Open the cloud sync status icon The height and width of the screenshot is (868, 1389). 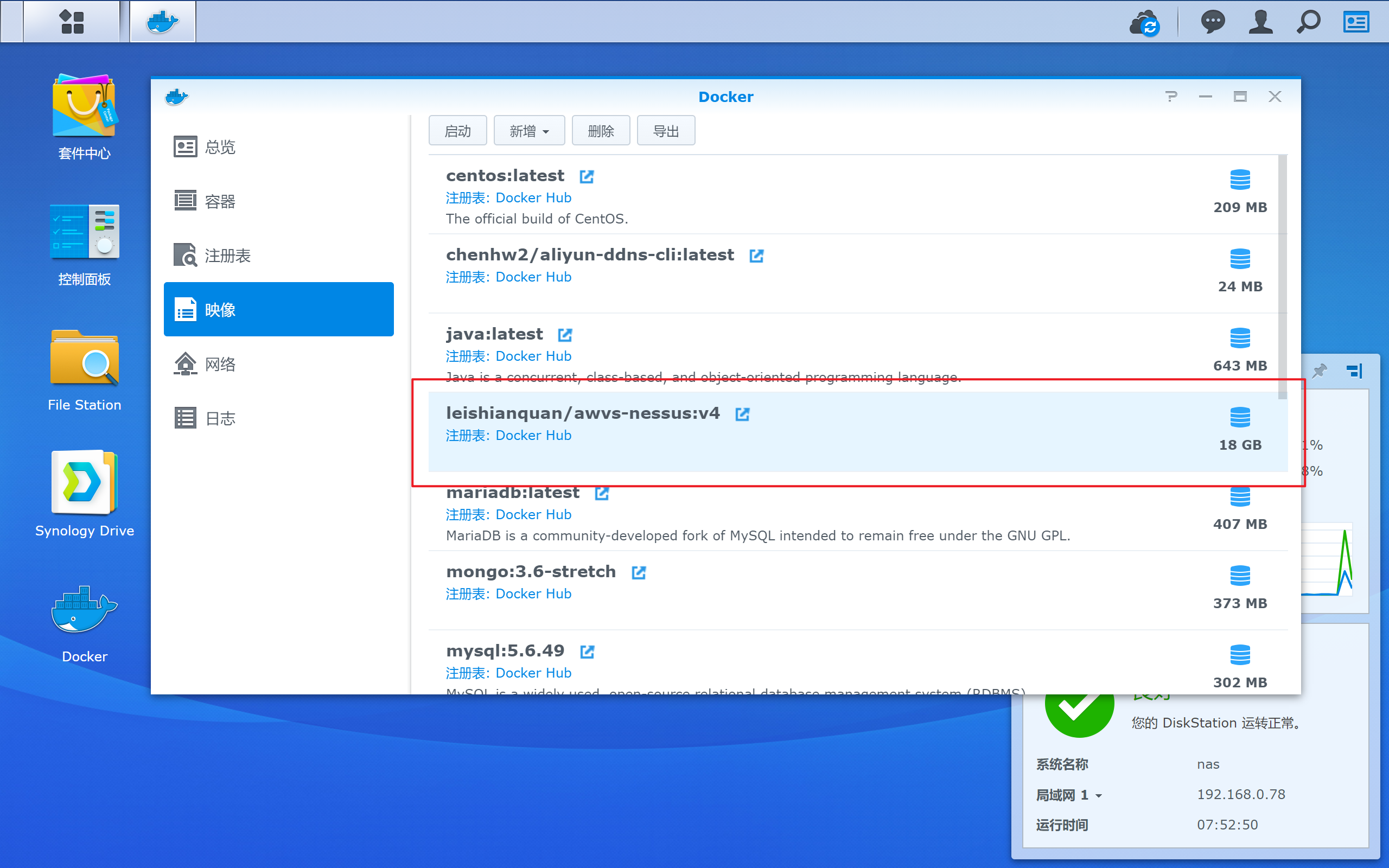pyautogui.click(x=1144, y=23)
